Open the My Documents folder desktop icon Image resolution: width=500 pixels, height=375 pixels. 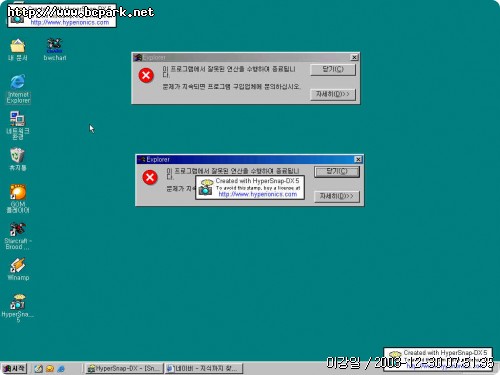coord(18,49)
